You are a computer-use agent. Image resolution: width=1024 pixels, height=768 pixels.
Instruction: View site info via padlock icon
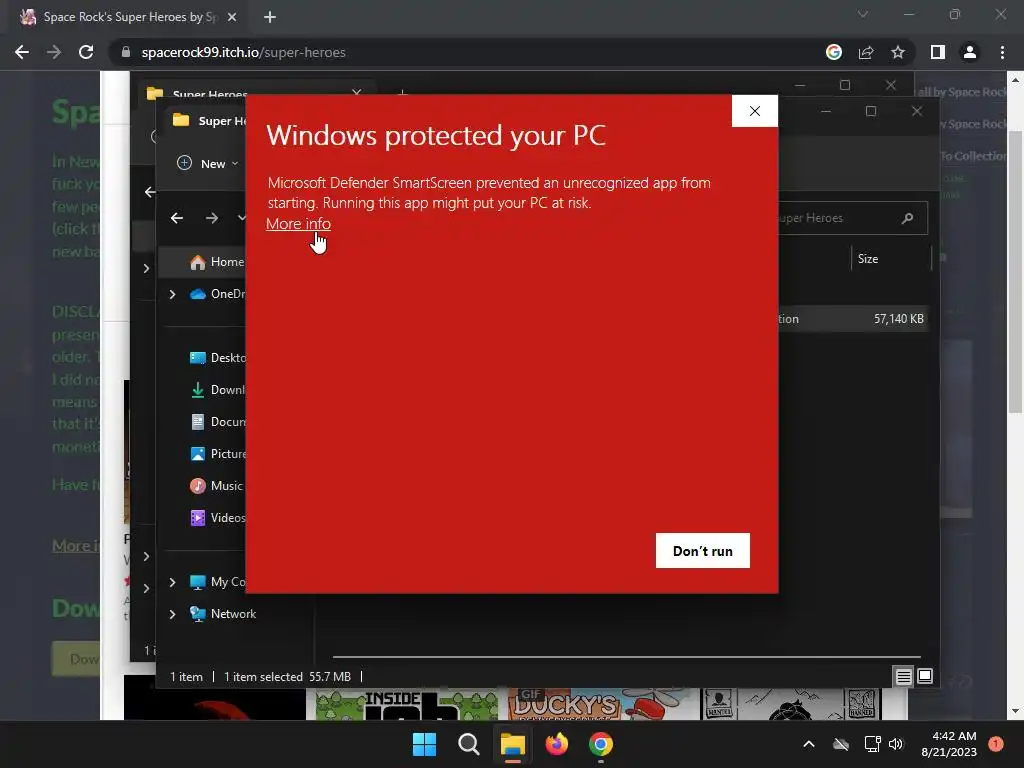(126, 52)
